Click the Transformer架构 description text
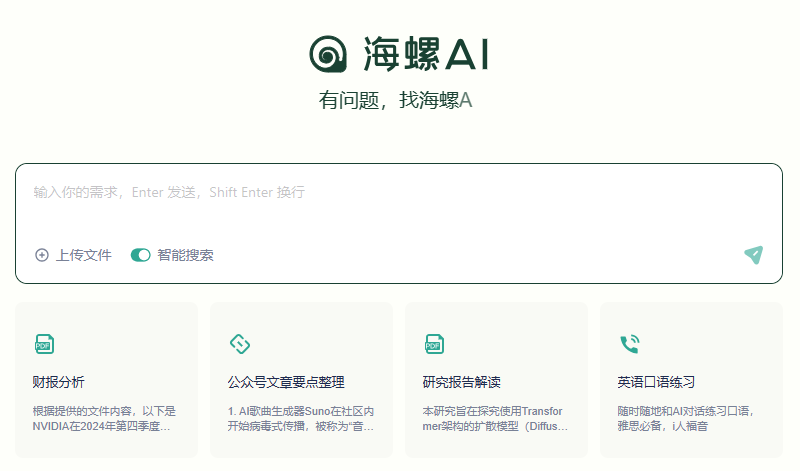800x471 pixels. 495,418
